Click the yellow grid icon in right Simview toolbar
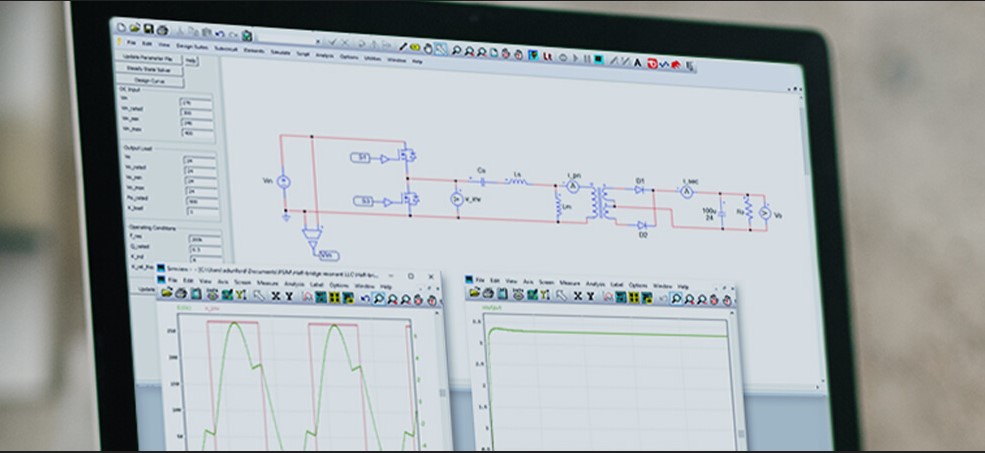The height and width of the screenshot is (453, 985). coord(634,297)
